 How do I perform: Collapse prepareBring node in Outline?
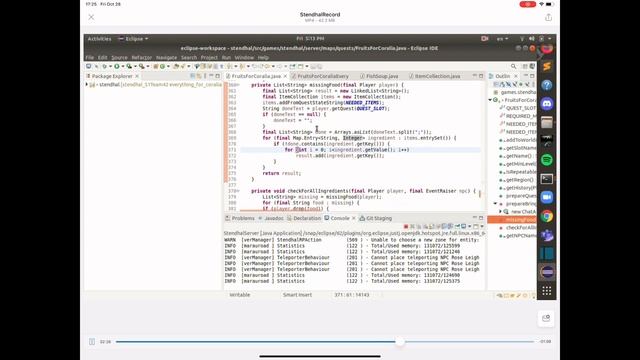pyautogui.click(x=495, y=203)
